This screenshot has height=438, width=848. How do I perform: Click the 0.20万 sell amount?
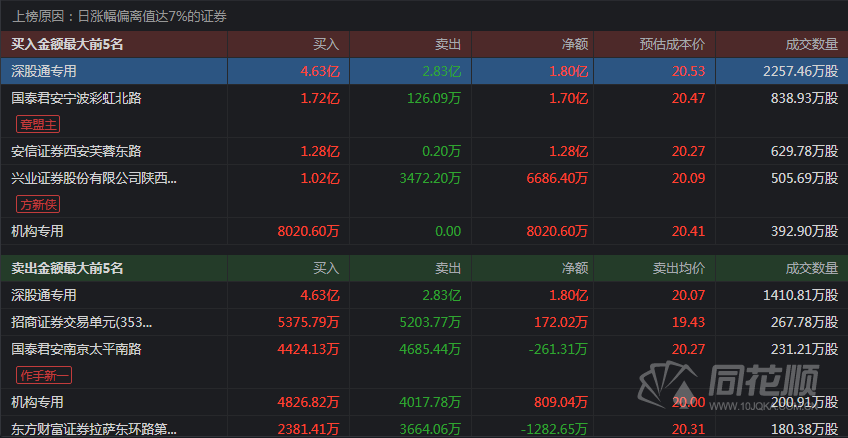(441, 151)
